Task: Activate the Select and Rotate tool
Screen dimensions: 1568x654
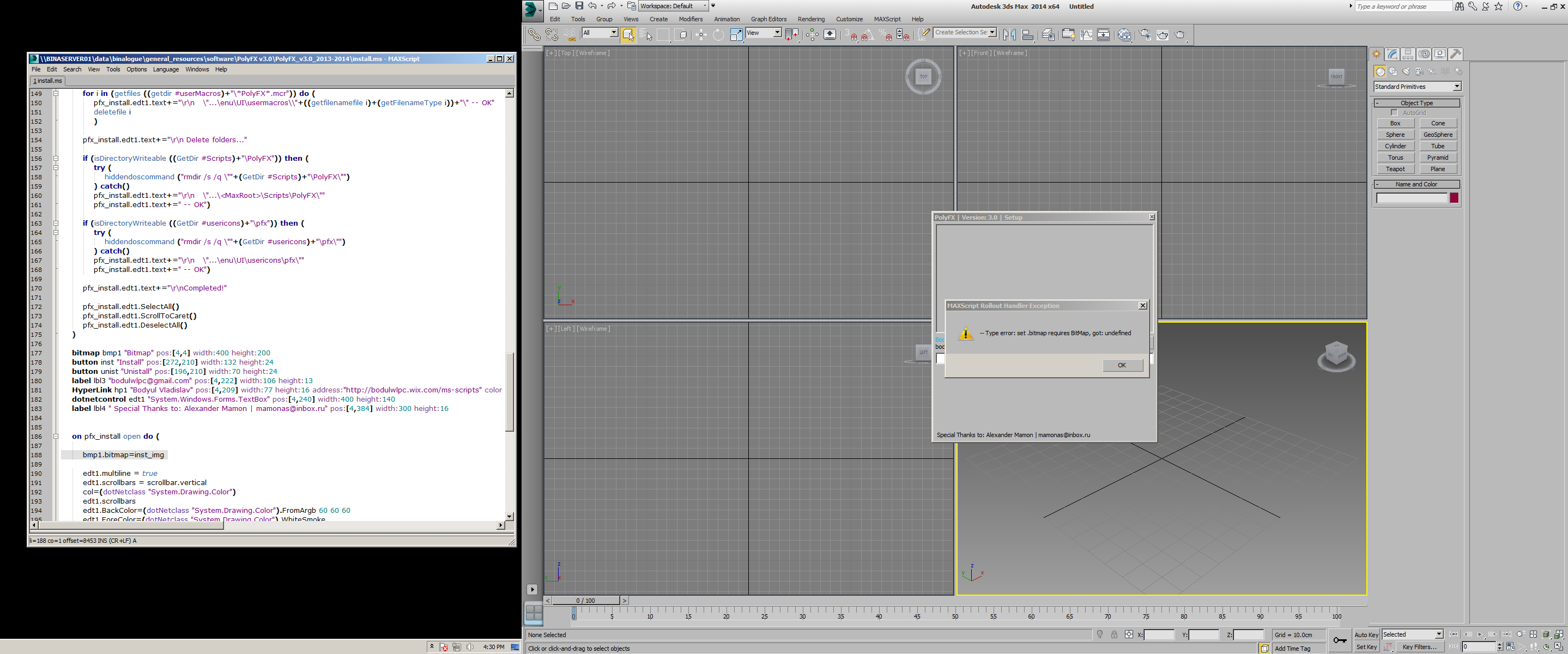Action: pyautogui.click(x=719, y=35)
